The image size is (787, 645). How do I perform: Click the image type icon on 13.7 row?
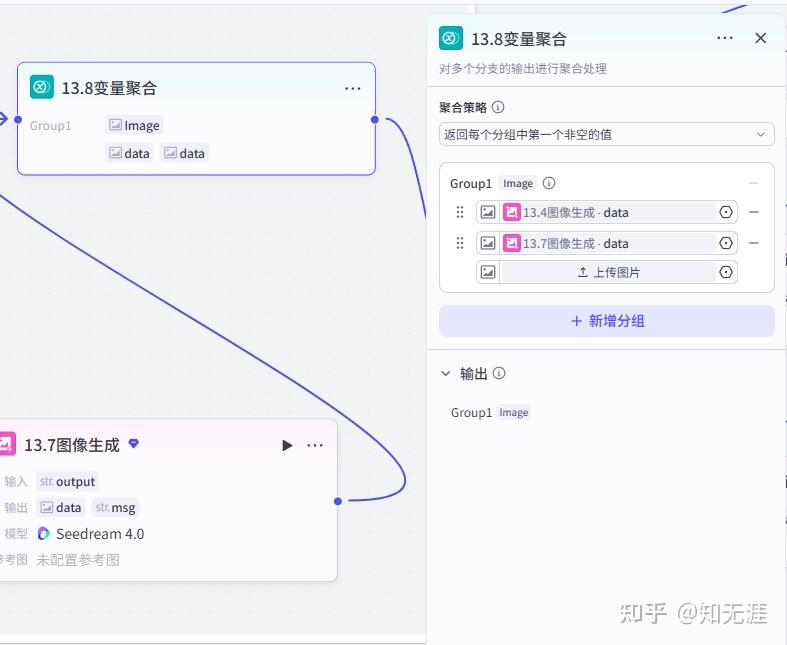pos(488,243)
